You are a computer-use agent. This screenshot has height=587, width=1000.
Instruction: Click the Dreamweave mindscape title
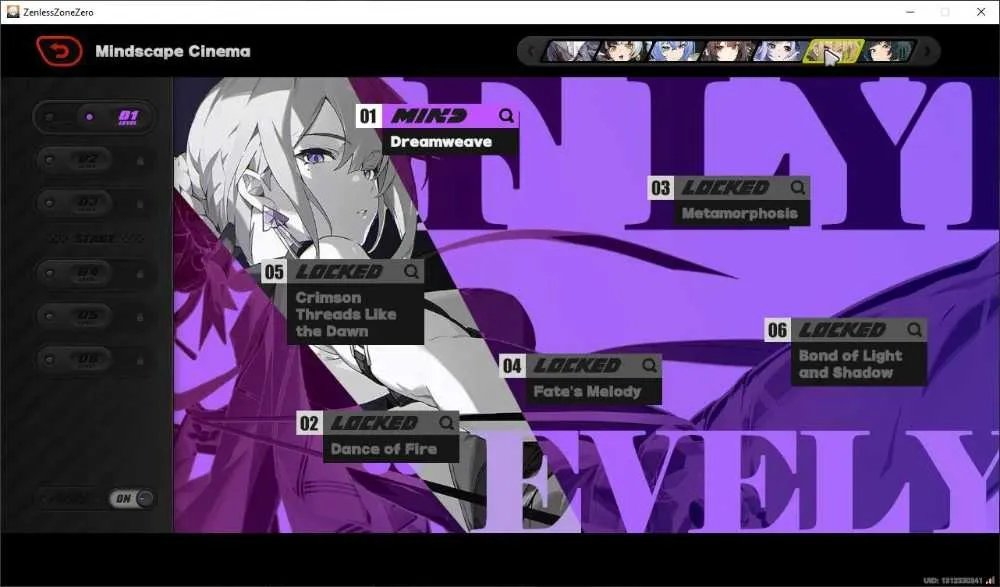[441, 142]
